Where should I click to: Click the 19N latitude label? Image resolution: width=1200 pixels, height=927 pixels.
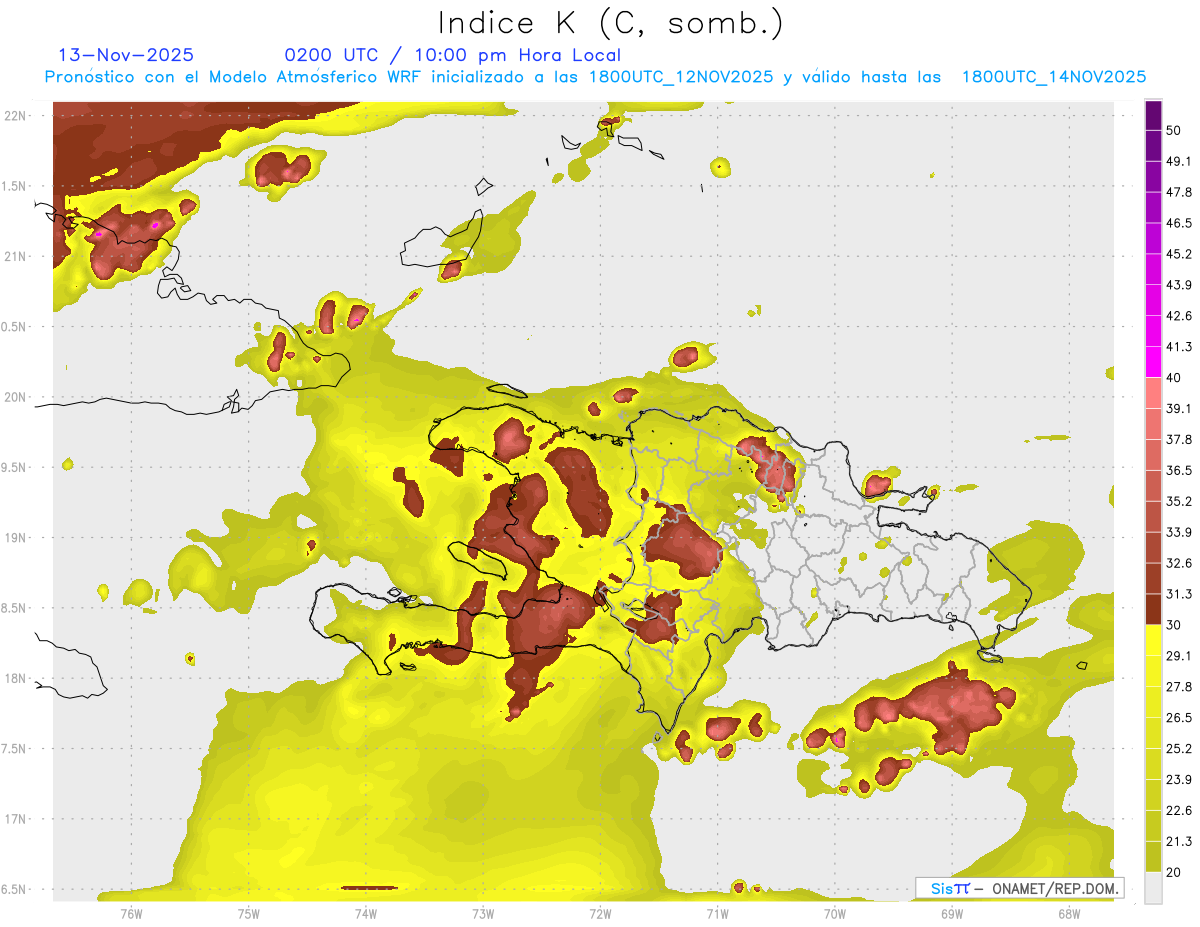pyautogui.click(x=17, y=538)
